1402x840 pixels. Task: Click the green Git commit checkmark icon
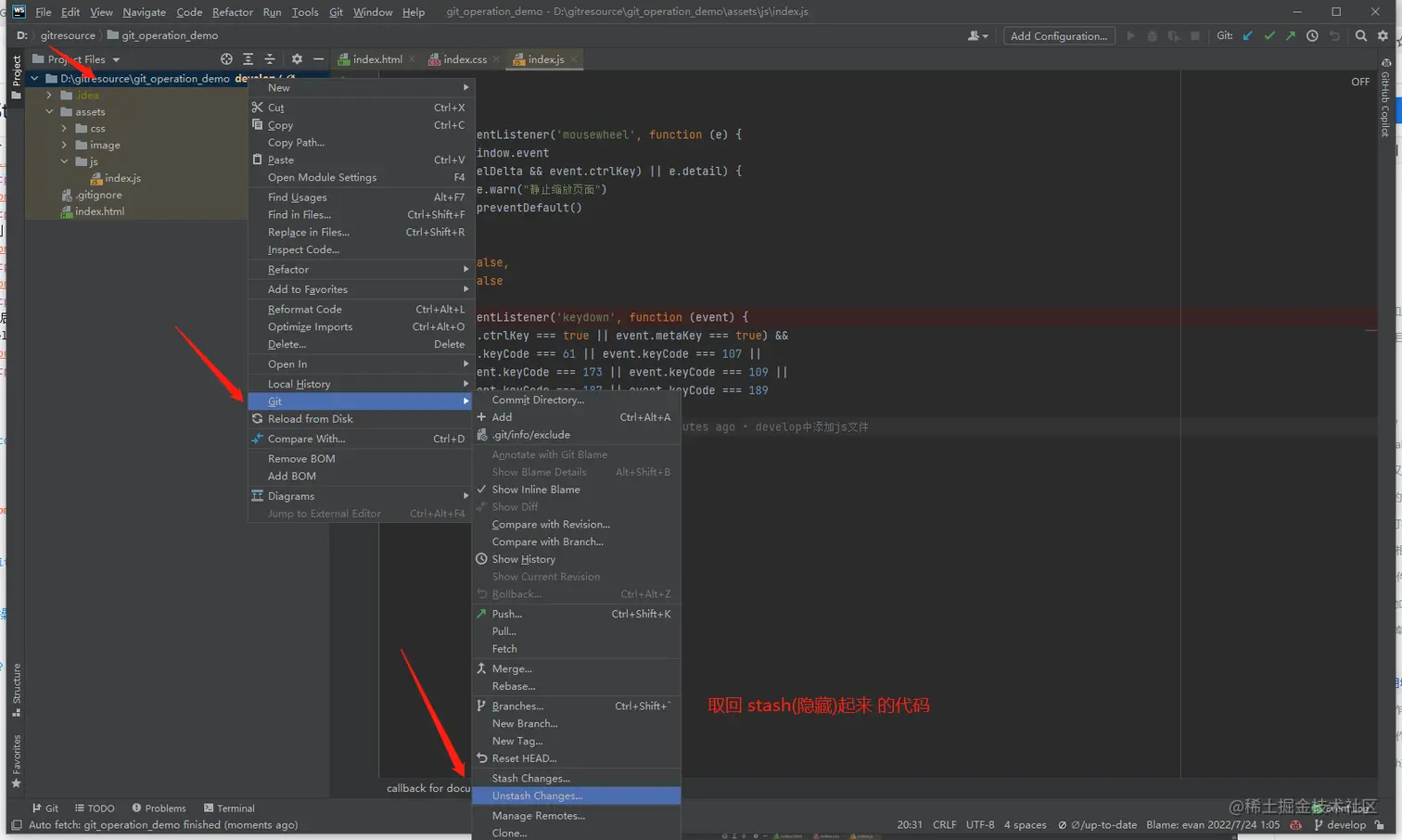click(x=1269, y=36)
